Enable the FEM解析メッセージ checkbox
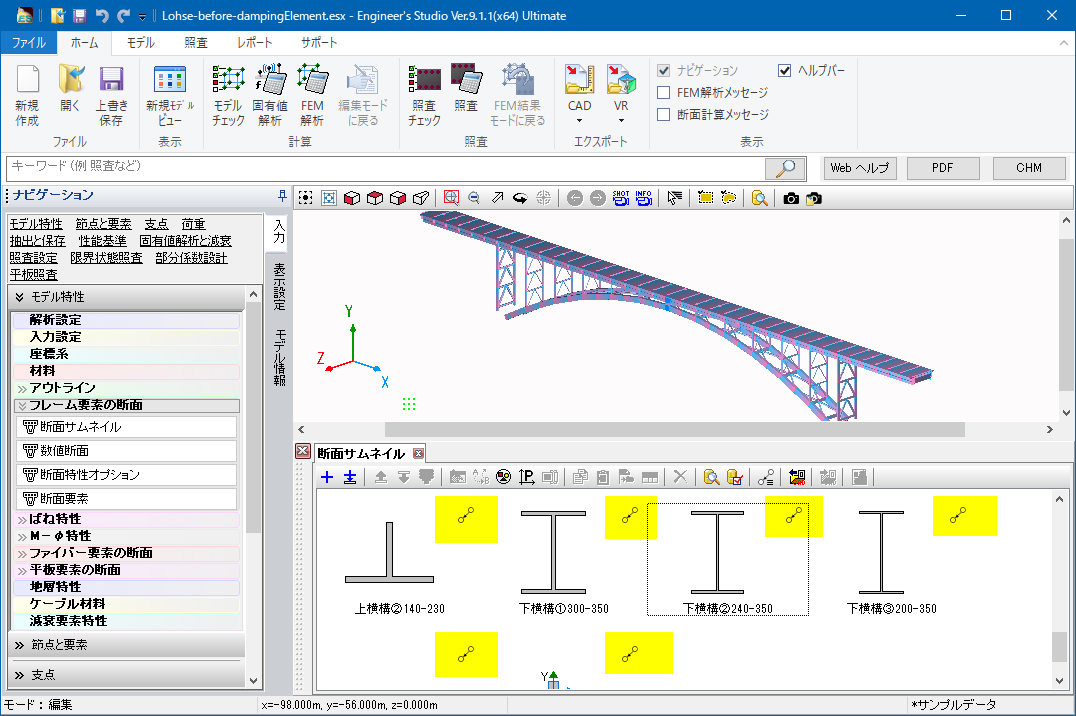 pos(664,92)
